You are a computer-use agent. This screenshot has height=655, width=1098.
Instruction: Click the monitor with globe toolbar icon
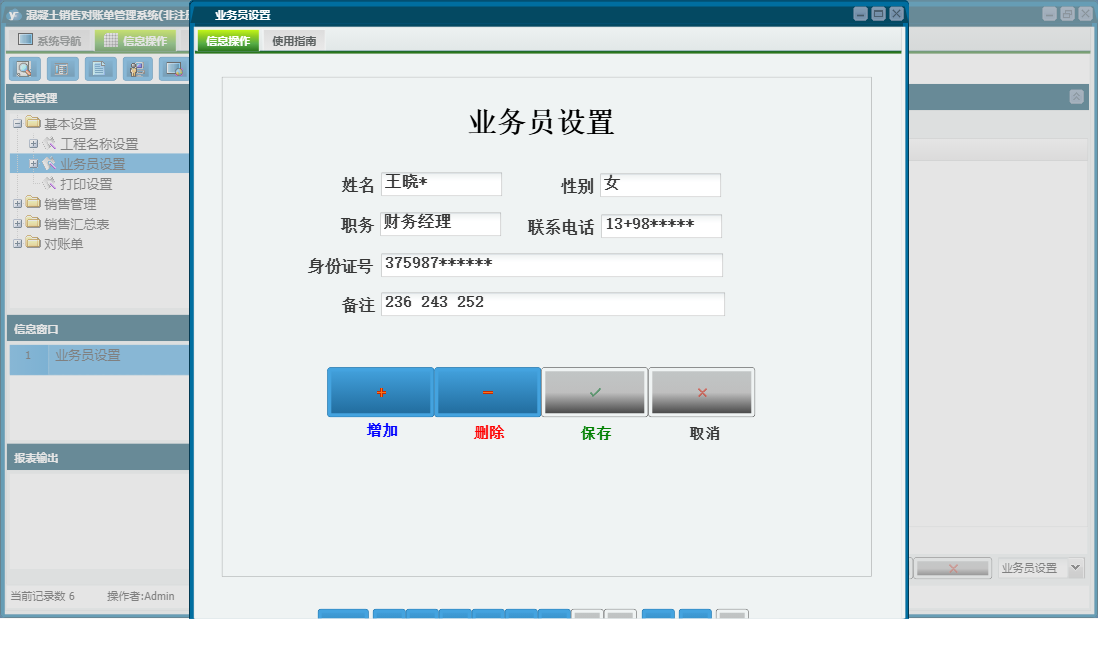(173, 69)
